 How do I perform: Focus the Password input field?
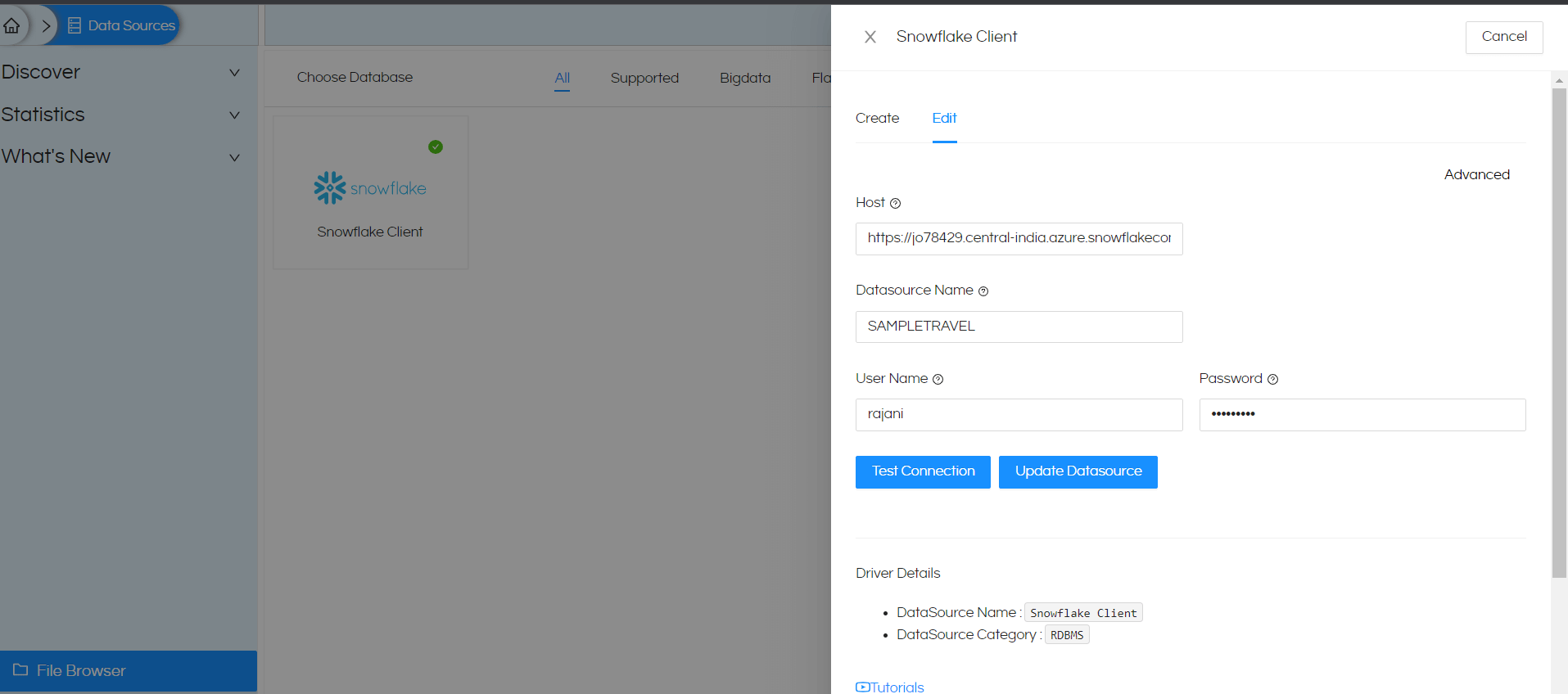tap(1362, 415)
